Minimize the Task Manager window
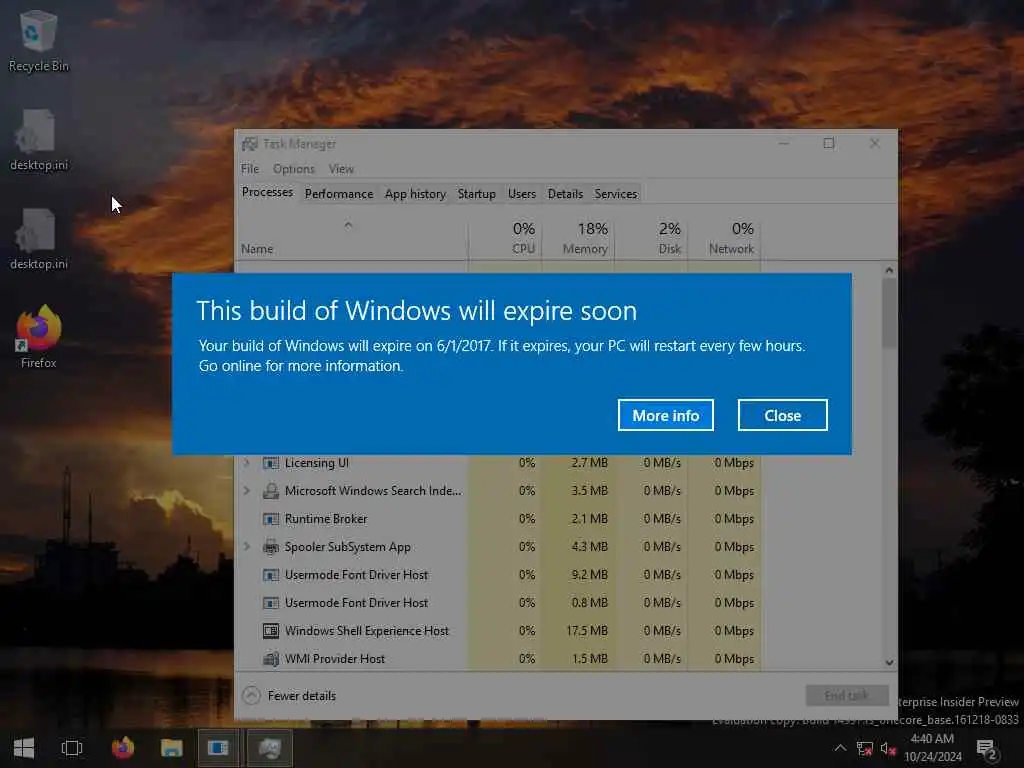The width and height of the screenshot is (1024, 768). [x=784, y=143]
